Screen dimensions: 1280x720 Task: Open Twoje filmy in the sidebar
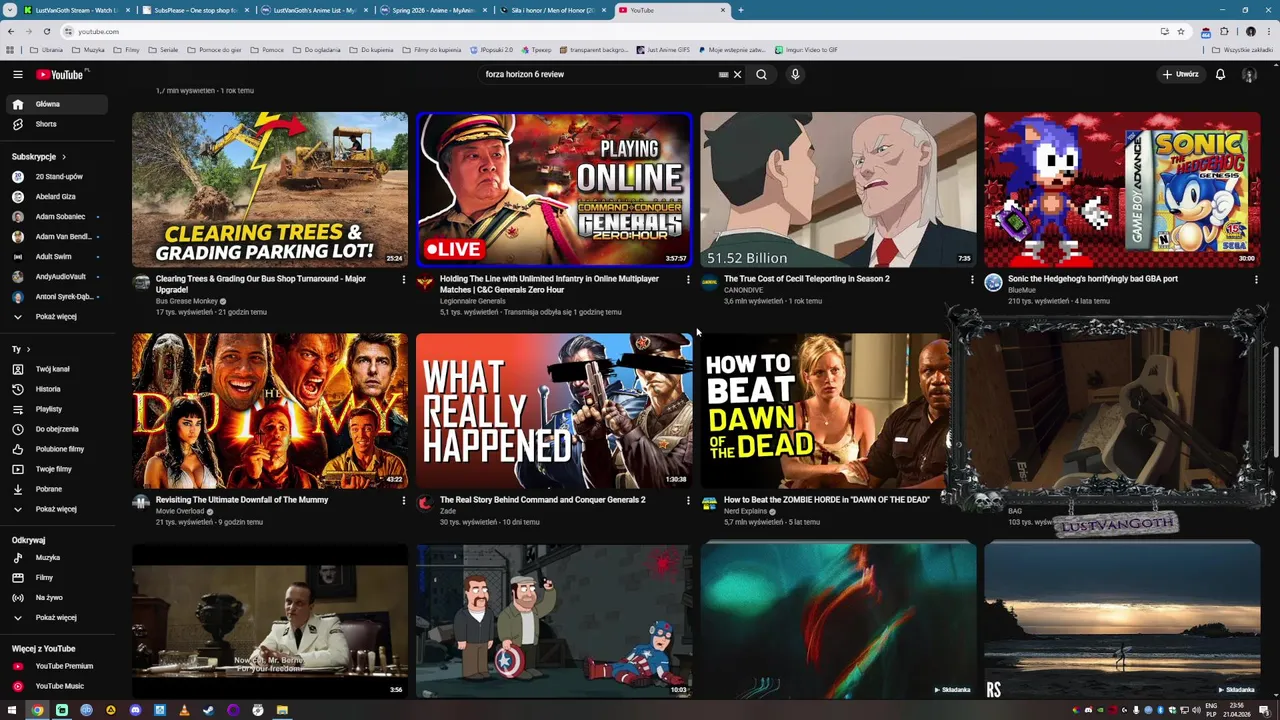(x=56, y=469)
